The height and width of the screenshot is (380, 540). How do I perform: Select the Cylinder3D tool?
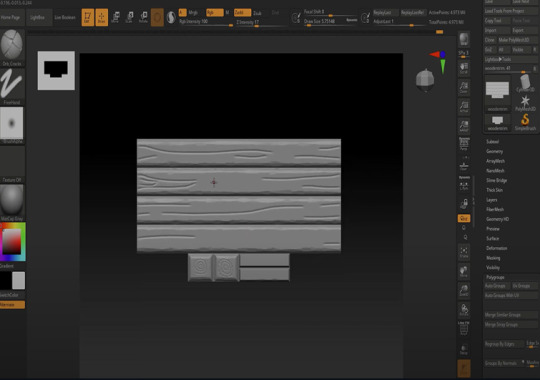point(525,83)
